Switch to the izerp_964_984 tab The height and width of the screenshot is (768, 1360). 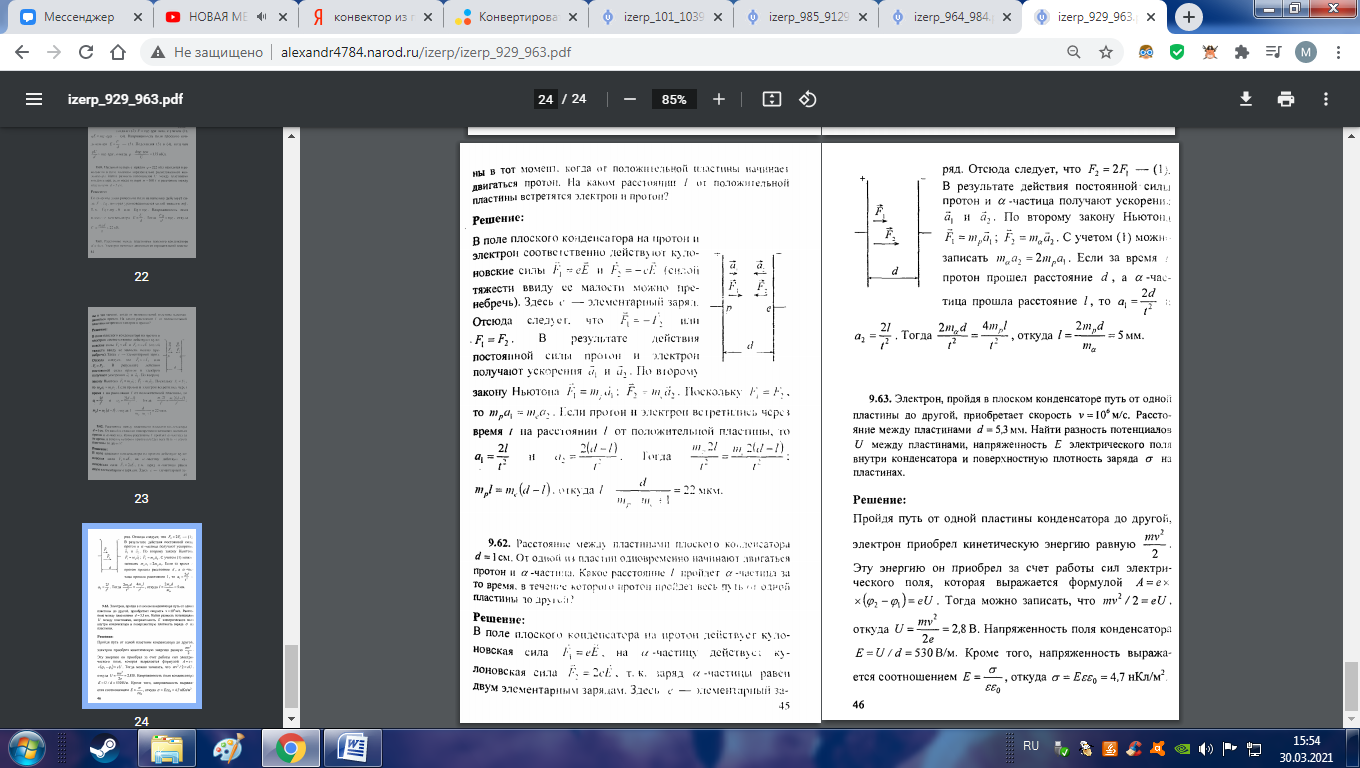click(x=952, y=17)
